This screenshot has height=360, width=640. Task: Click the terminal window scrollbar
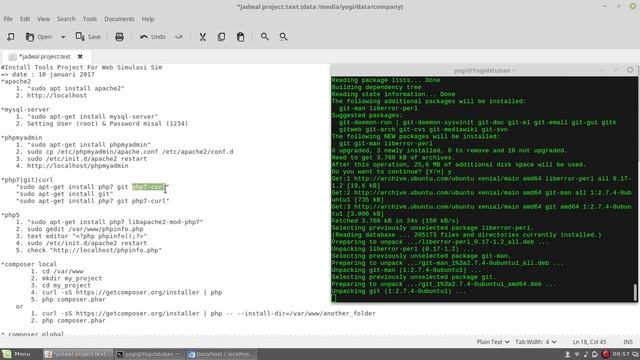click(x=635, y=292)
